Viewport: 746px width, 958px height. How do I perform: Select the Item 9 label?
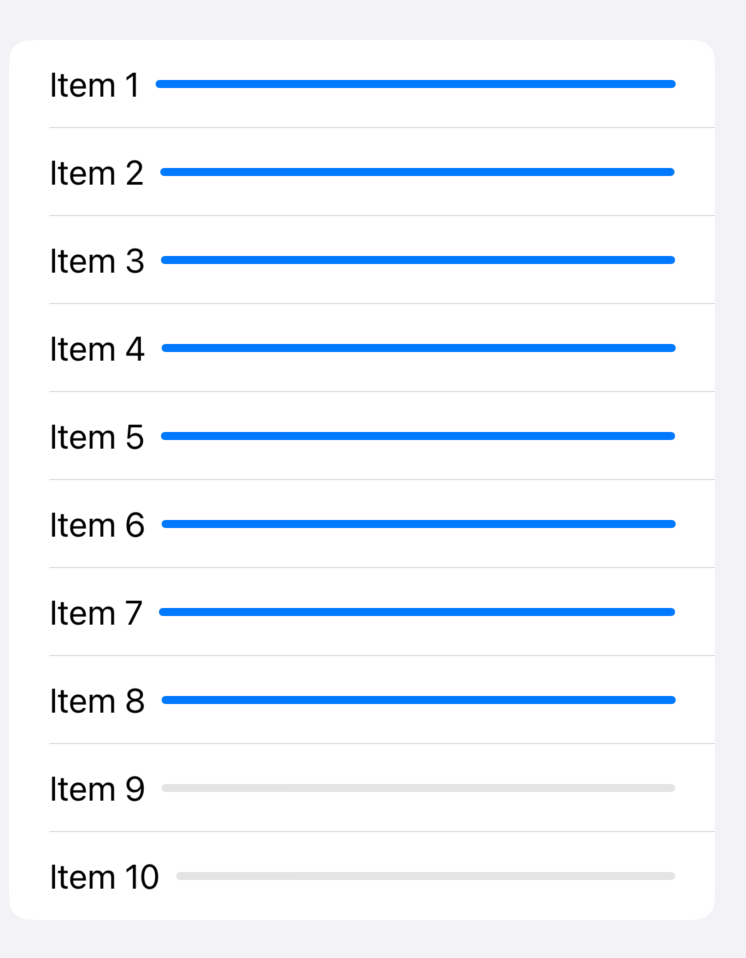pos(97,790)
